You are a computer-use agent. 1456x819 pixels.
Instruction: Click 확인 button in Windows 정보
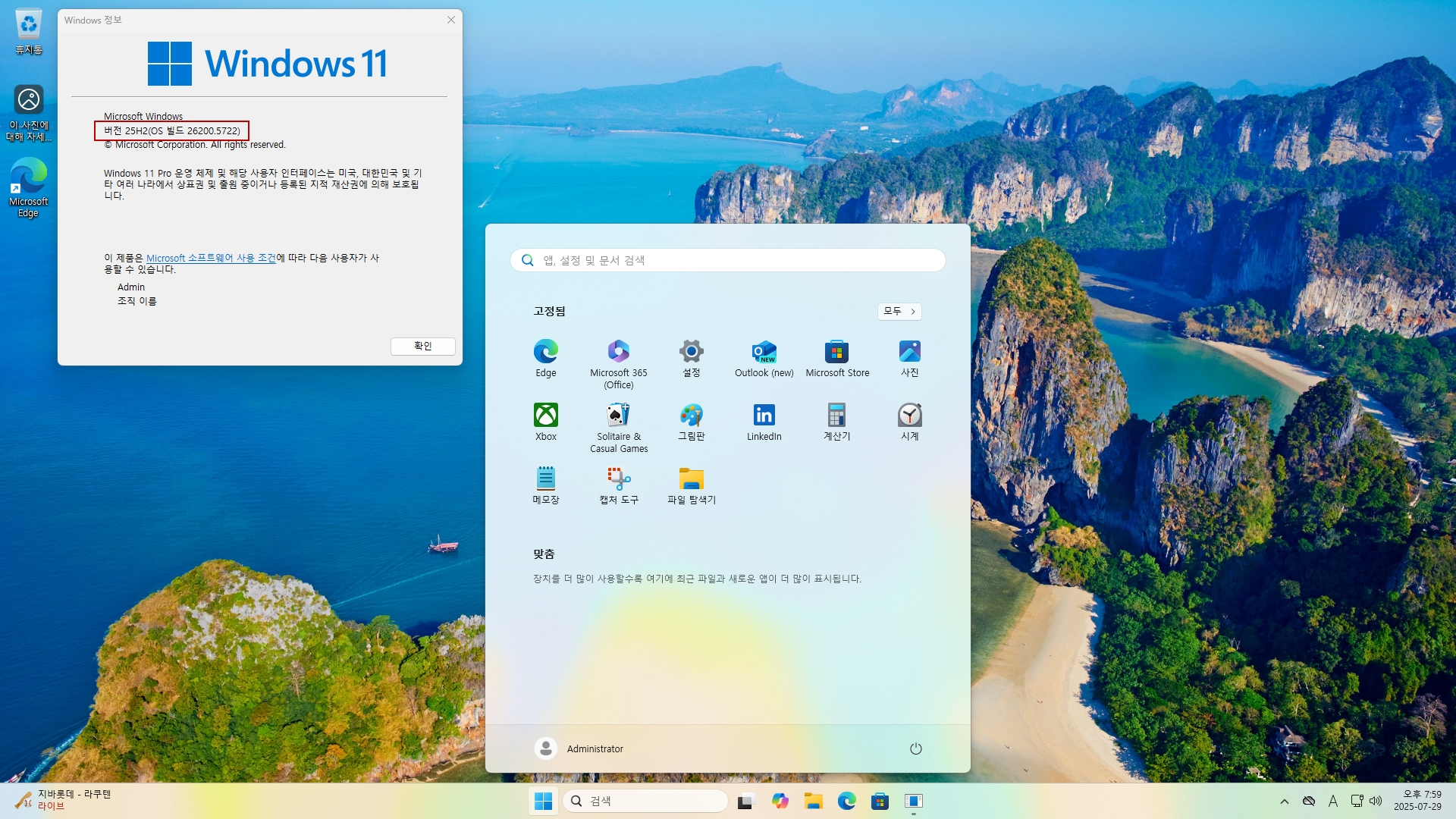pos(422,346)
